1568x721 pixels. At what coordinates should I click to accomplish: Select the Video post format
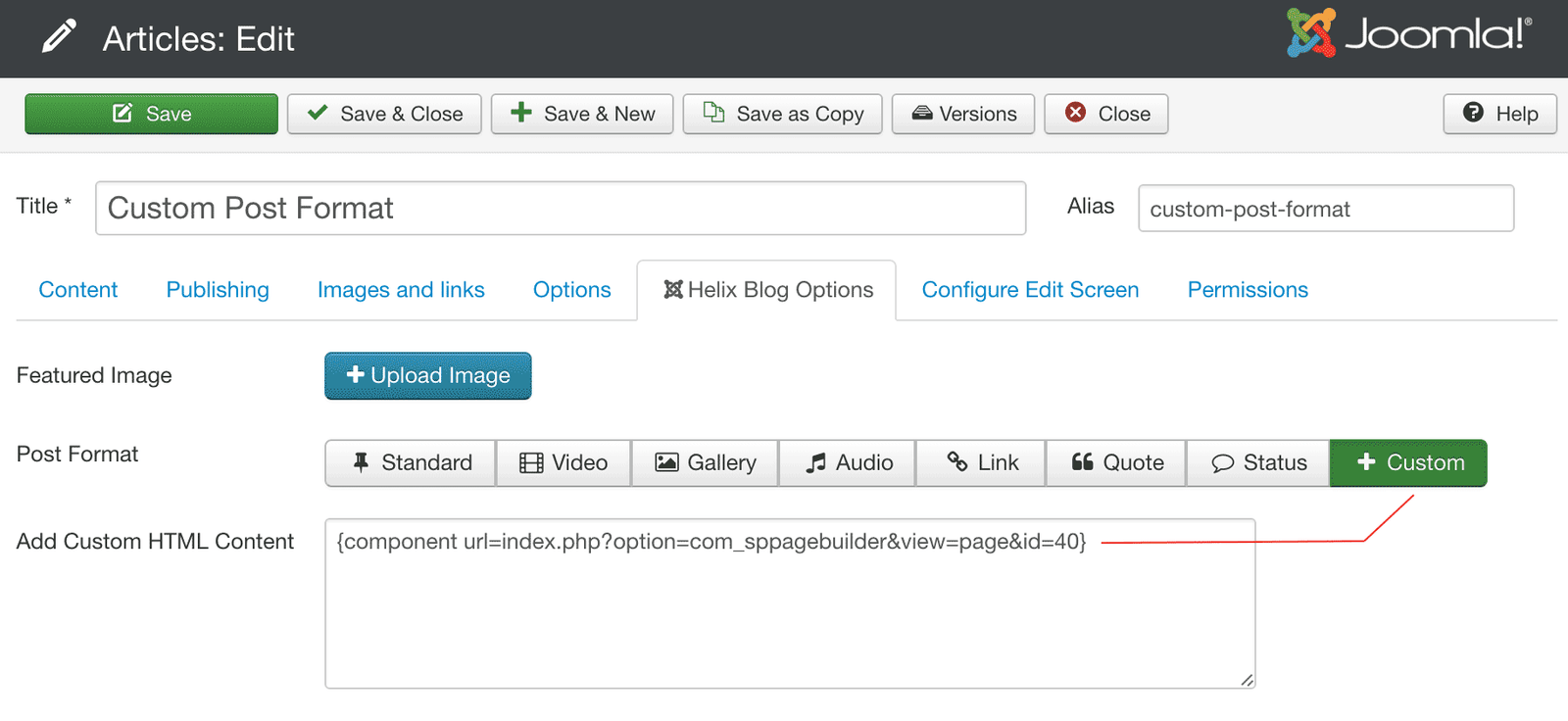pos(563,462)
